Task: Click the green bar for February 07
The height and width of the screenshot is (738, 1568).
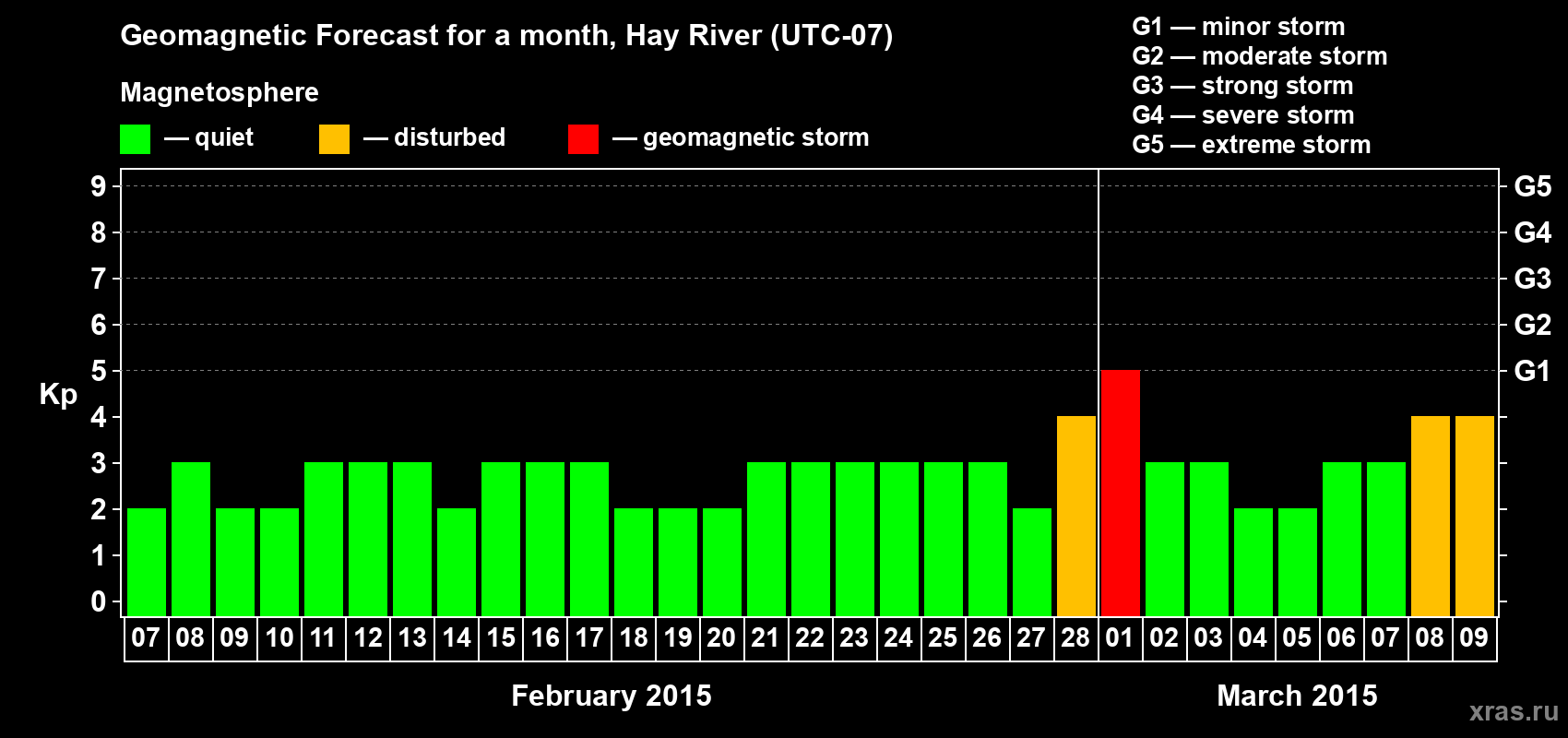Action: point(146,562)
